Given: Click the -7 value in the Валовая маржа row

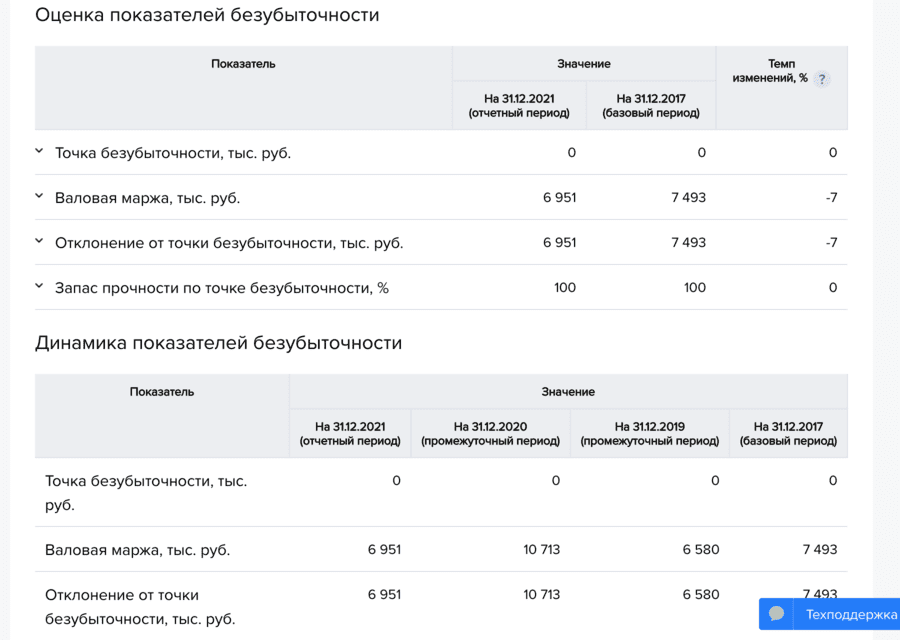Looking at the screenshot, I should (831, 198).
